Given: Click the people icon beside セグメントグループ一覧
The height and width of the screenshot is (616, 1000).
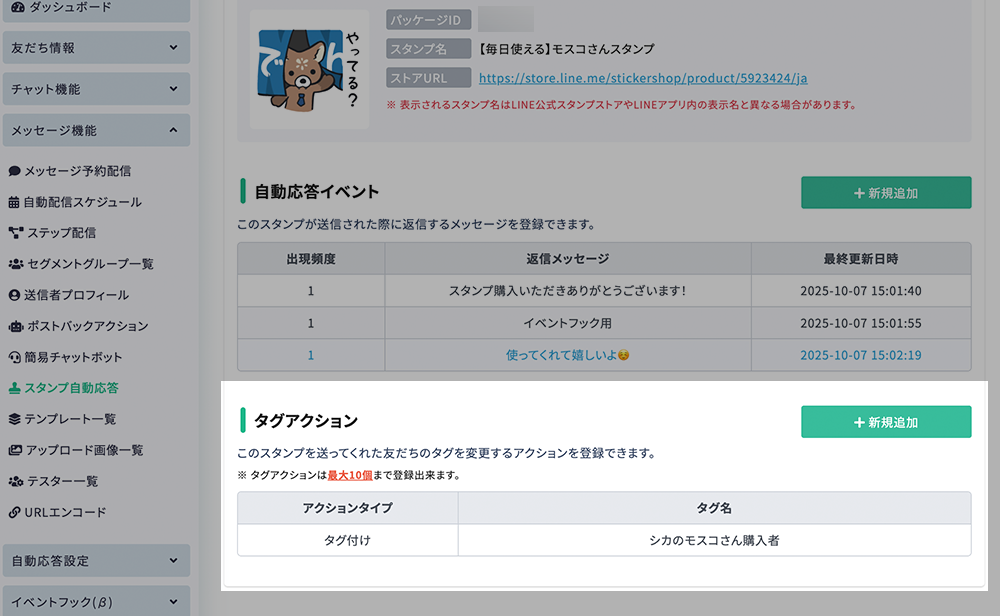Looking at the screenshot, I should click(15, 264).
